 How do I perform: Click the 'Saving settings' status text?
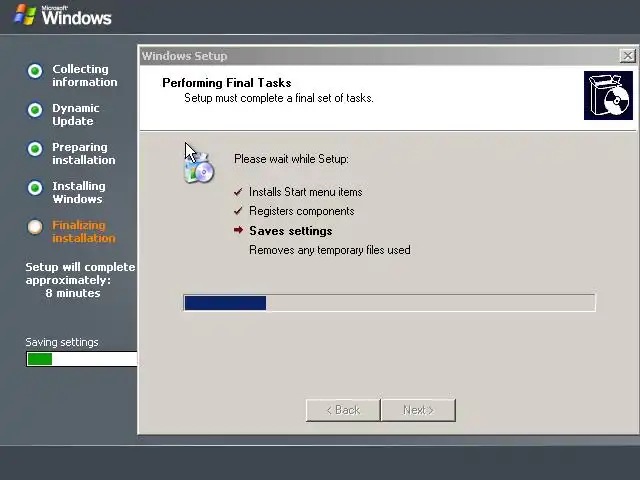[x=62, y=342]
